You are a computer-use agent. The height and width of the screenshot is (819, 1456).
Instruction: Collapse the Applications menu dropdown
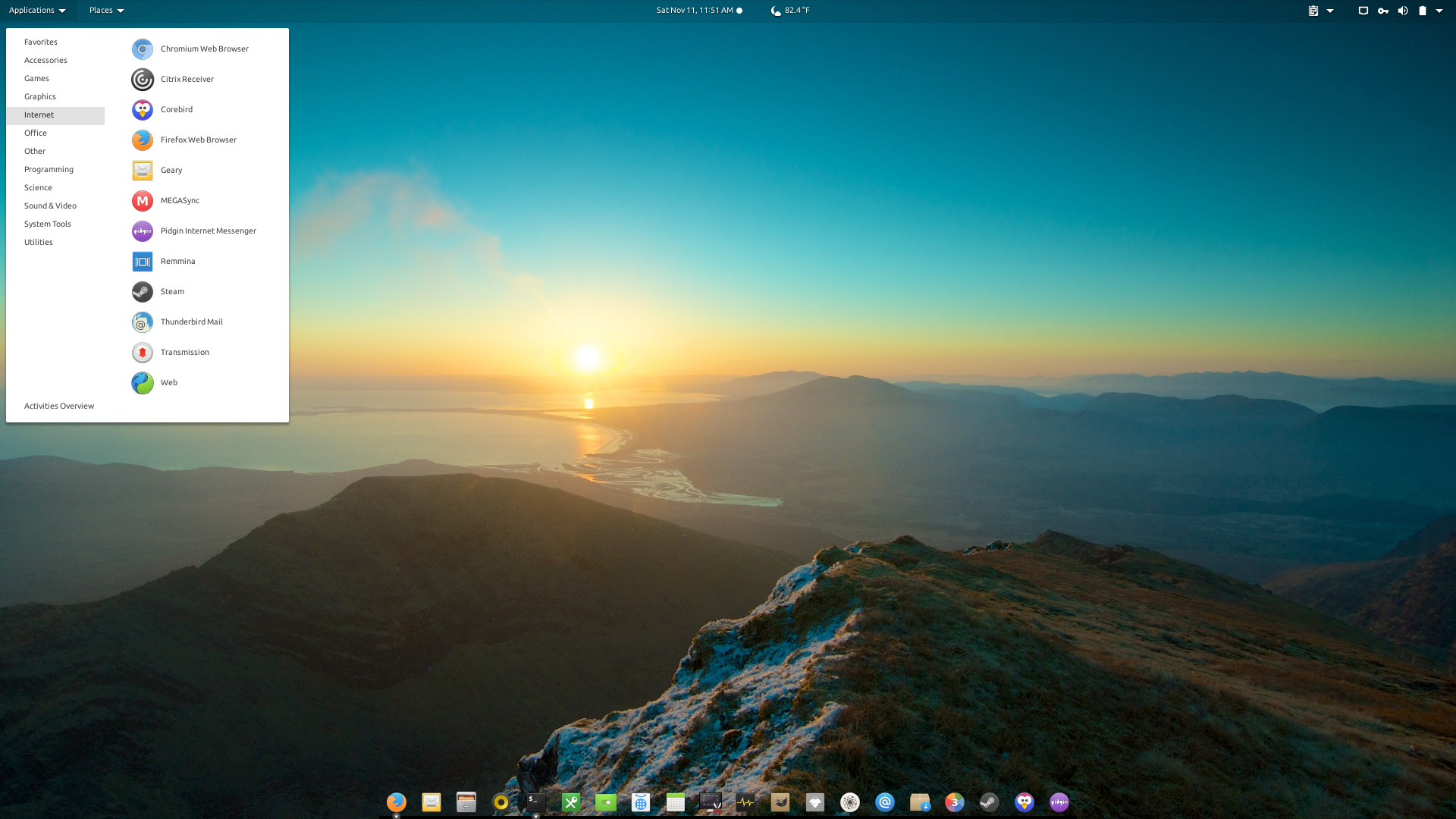tap(37, 11)
